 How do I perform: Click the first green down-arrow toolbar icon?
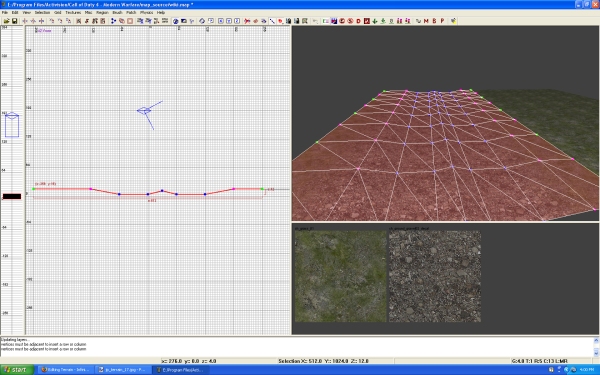tap(375, 21)
